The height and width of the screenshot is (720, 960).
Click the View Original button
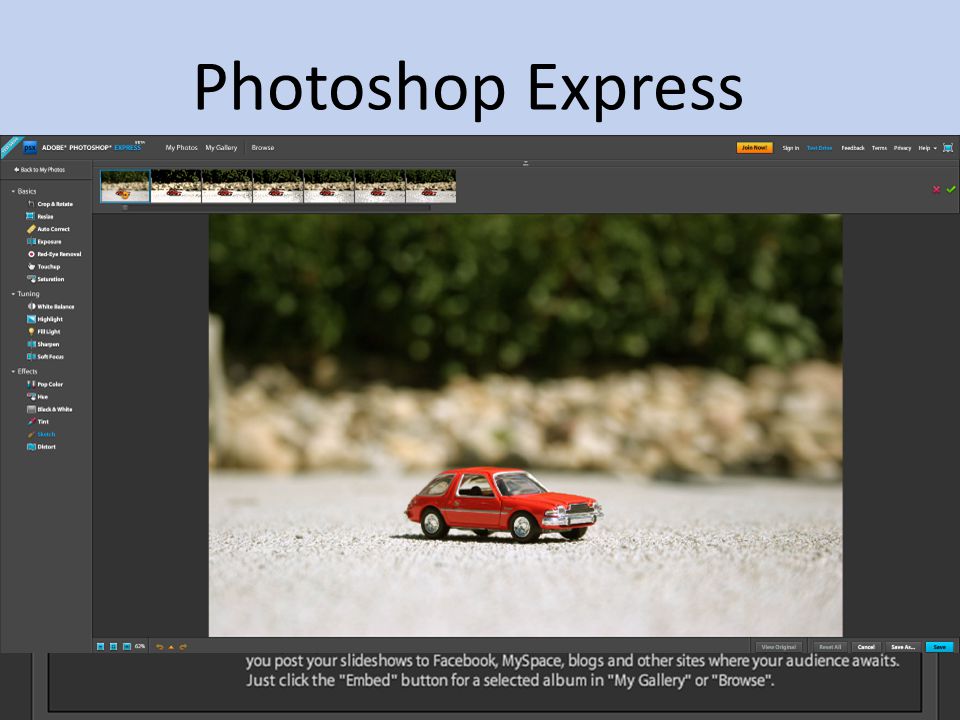pyautogui.click(x=779, y=647)
